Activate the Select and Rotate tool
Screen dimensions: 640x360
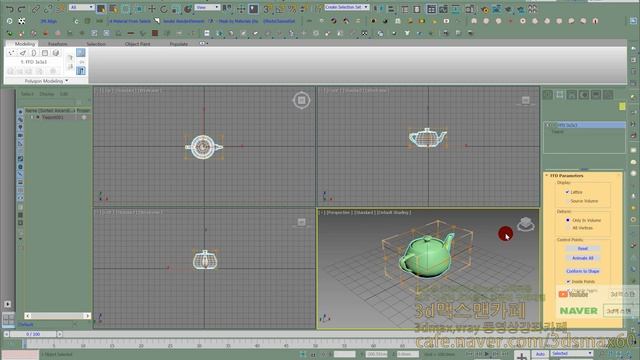(164, 9)
